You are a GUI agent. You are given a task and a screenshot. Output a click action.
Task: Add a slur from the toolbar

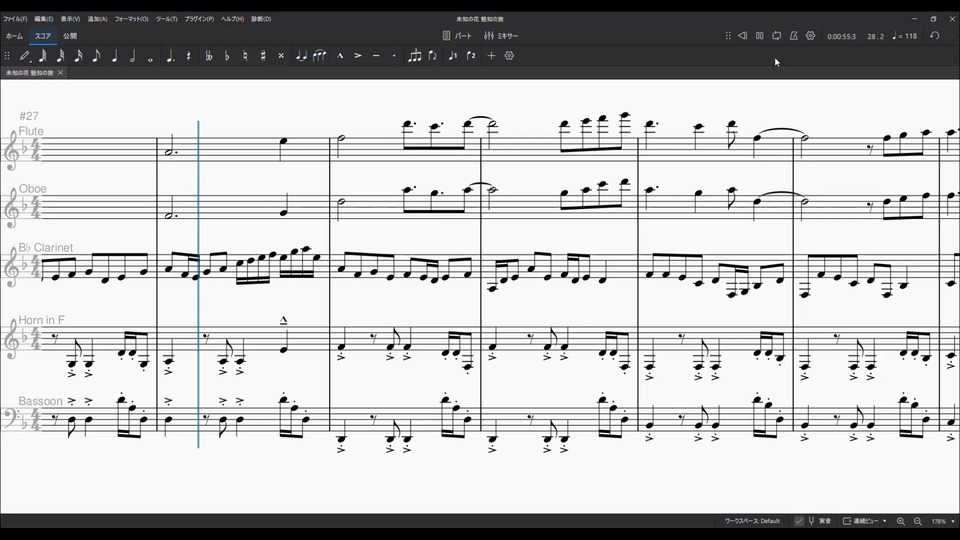point(320,56)
